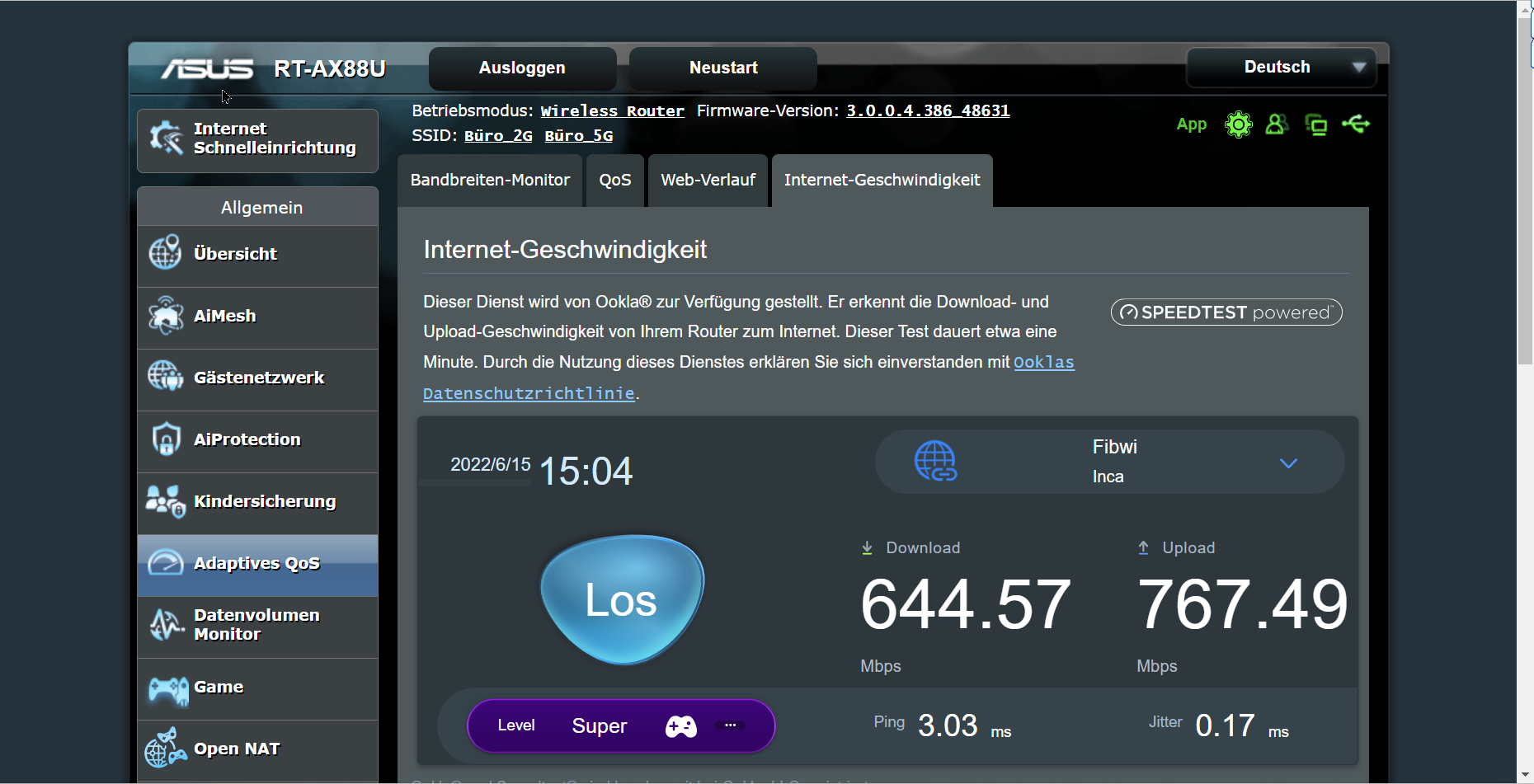This screenshot has width=1534, height=784.
Task: Click the ASUS logo
Action: [x=207, y=68]
